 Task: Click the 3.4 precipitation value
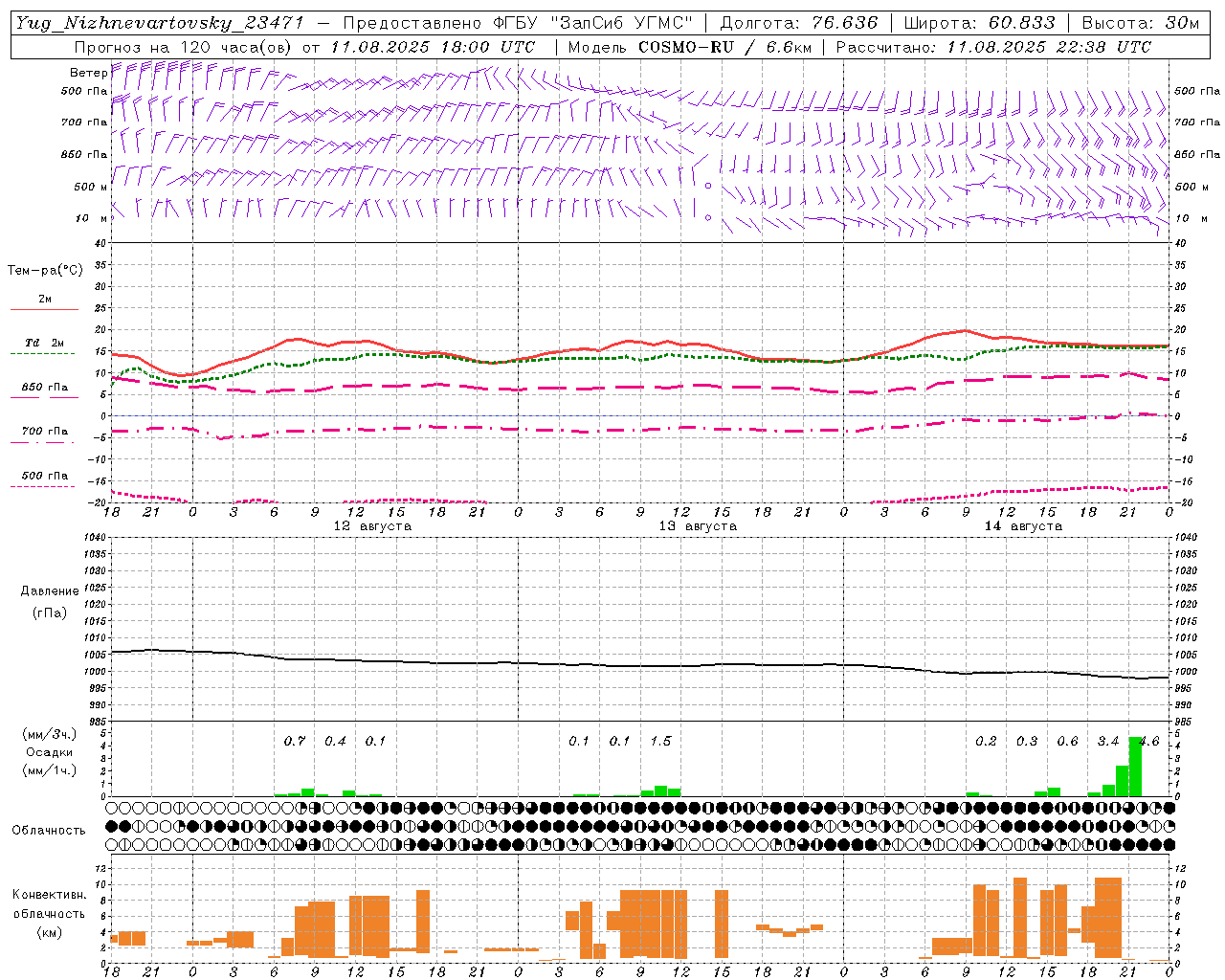1108,741
